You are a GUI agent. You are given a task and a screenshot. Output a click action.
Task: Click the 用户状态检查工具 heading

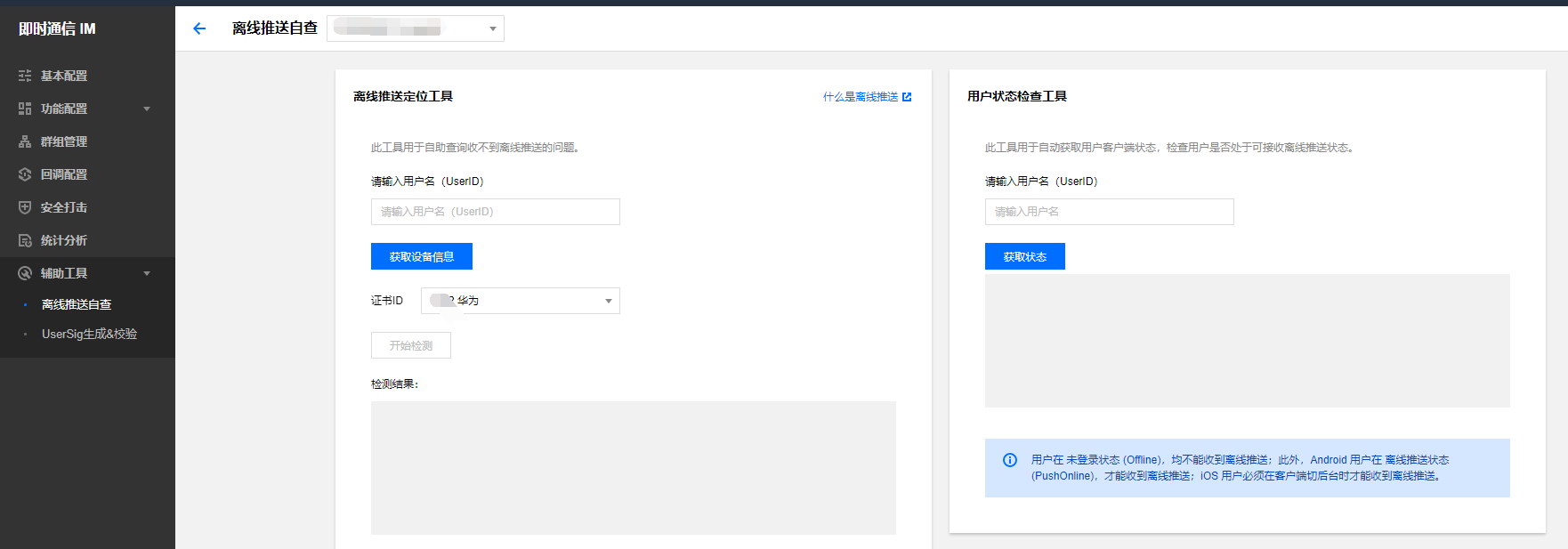[1017, 96]
